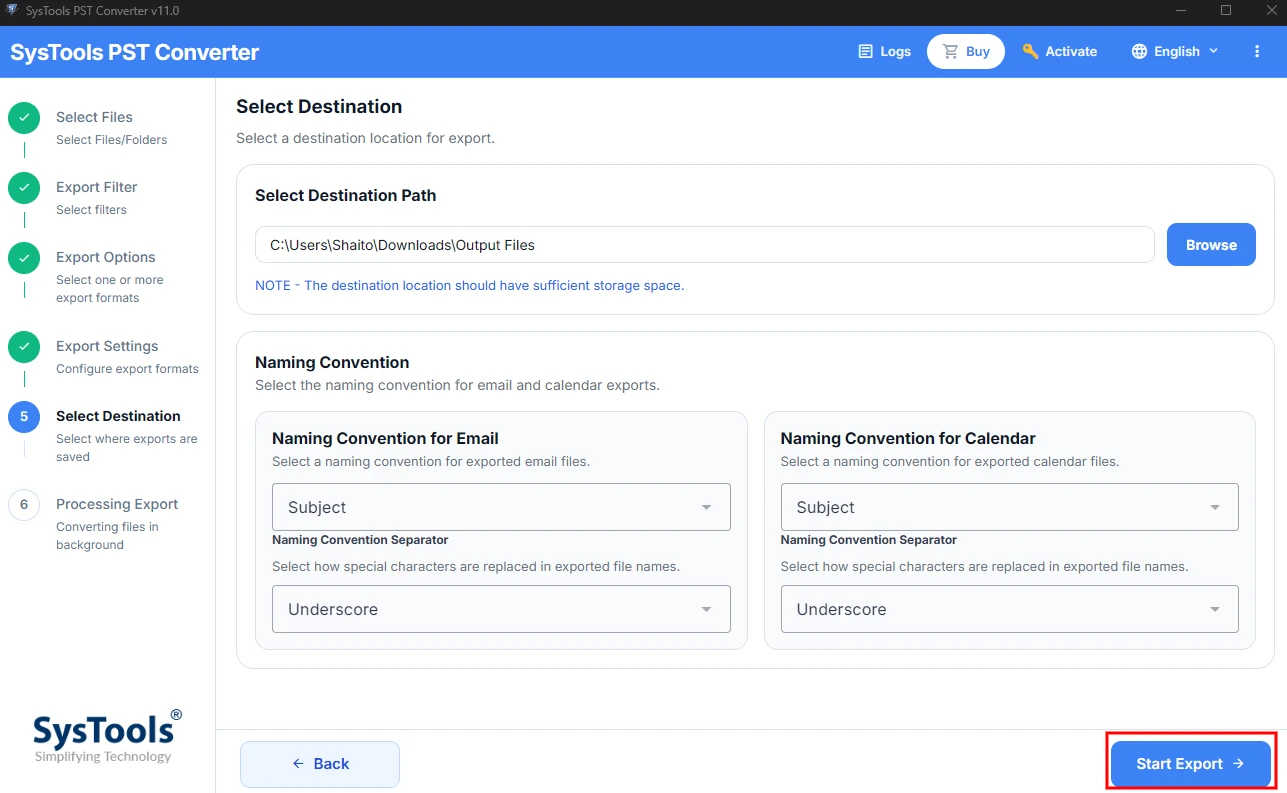Click the Export Filter green checkmark step
This screenshot has width=1287, height=793.
24,188
